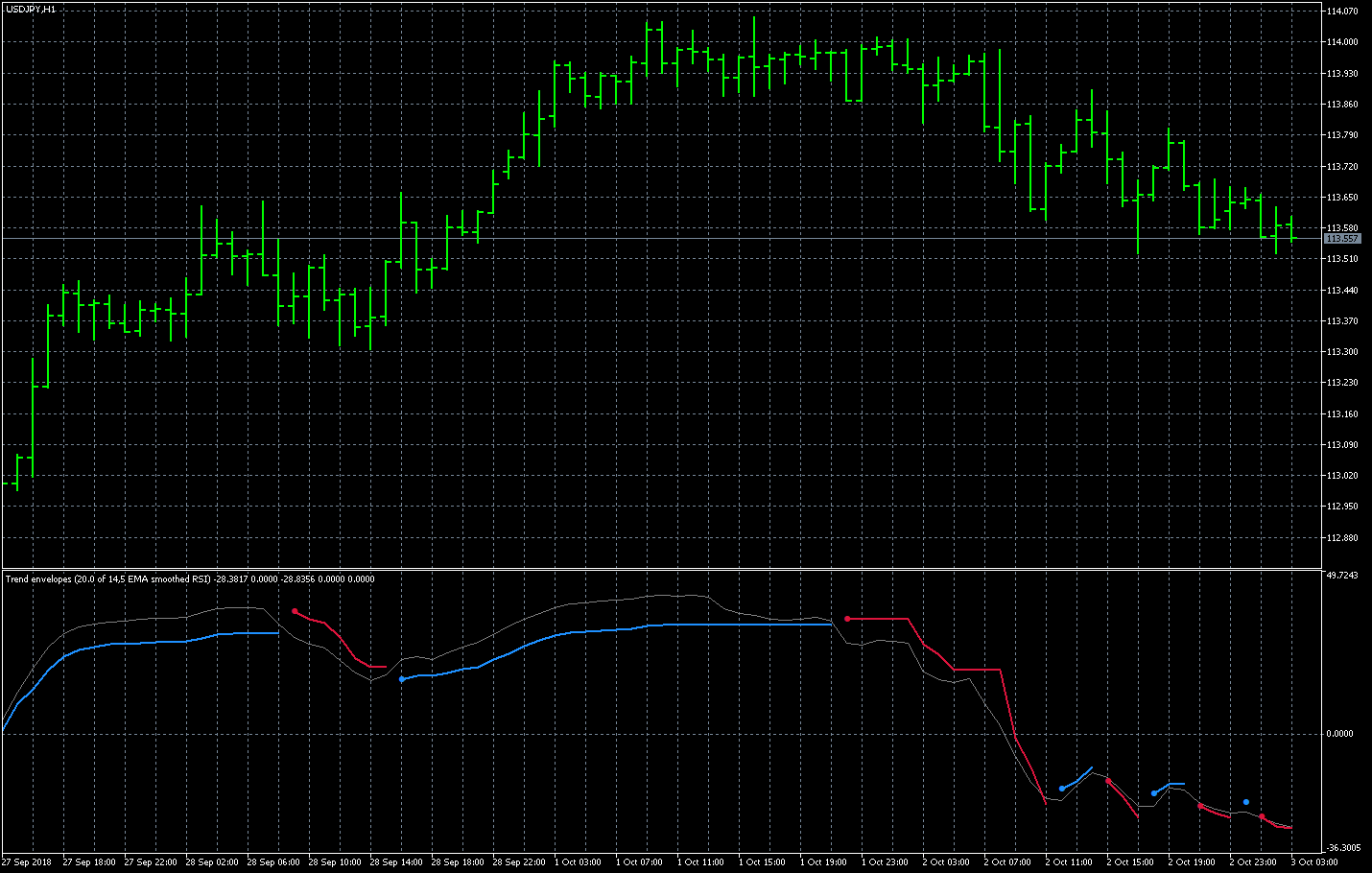Click the 1 Oct 11:00 time label
Screen dimensions: 1372x873
[703, 862]
